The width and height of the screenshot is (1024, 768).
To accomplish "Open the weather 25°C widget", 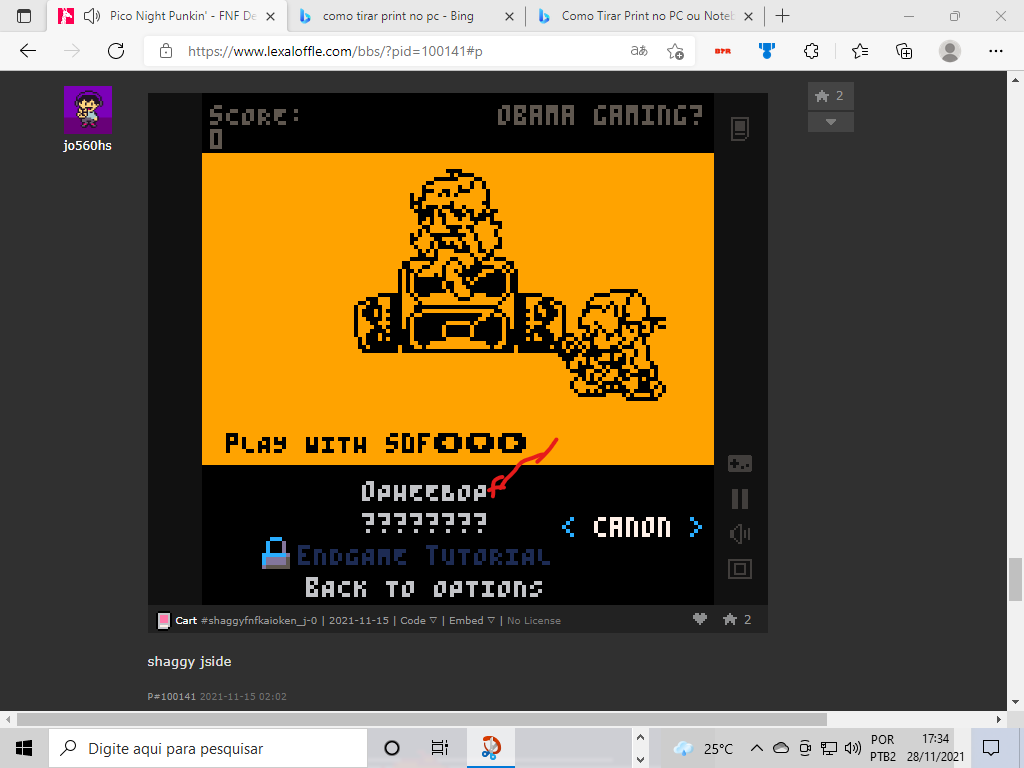I will (703, 748).
